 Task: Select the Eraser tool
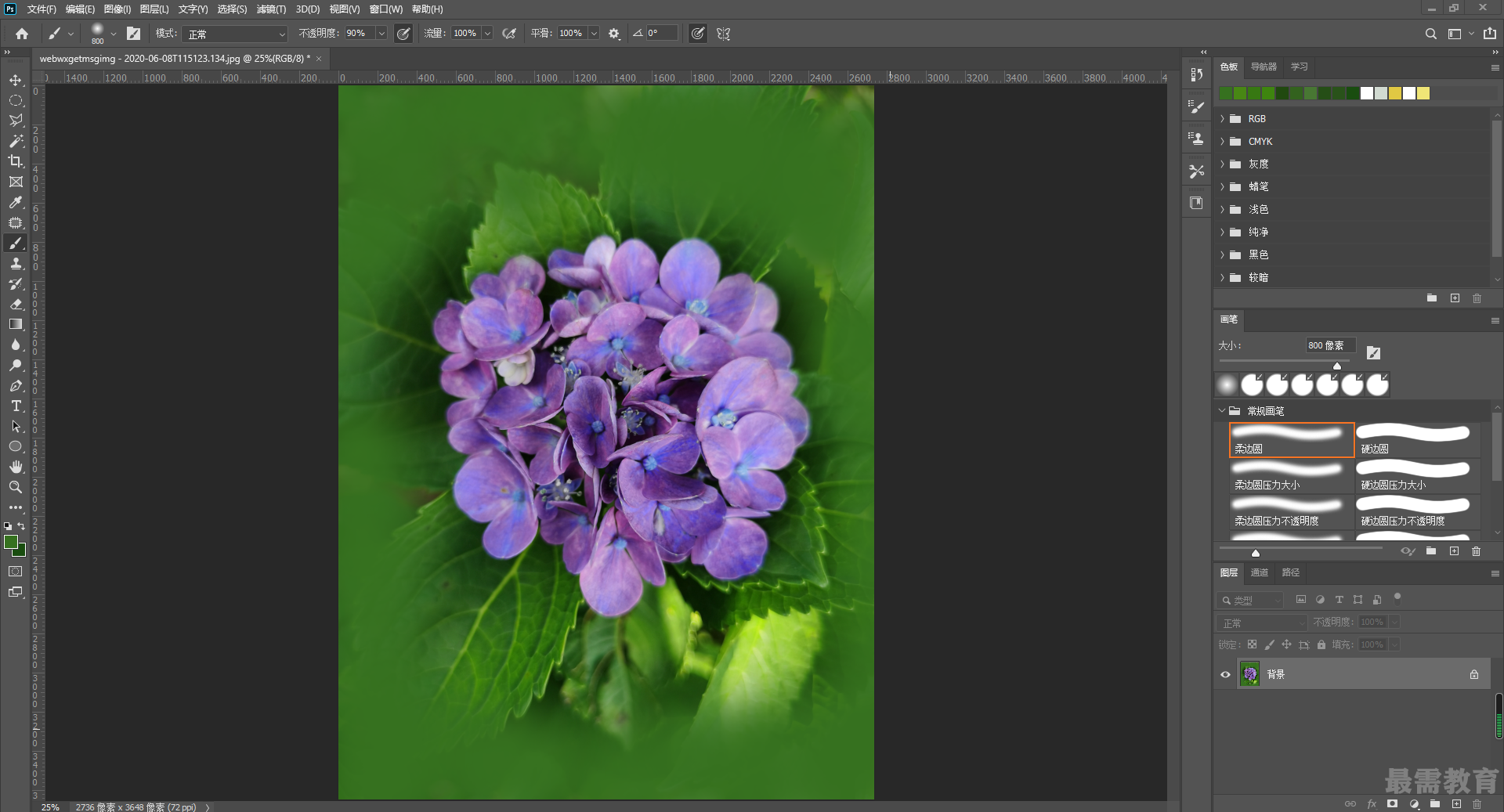click(16, 304)
